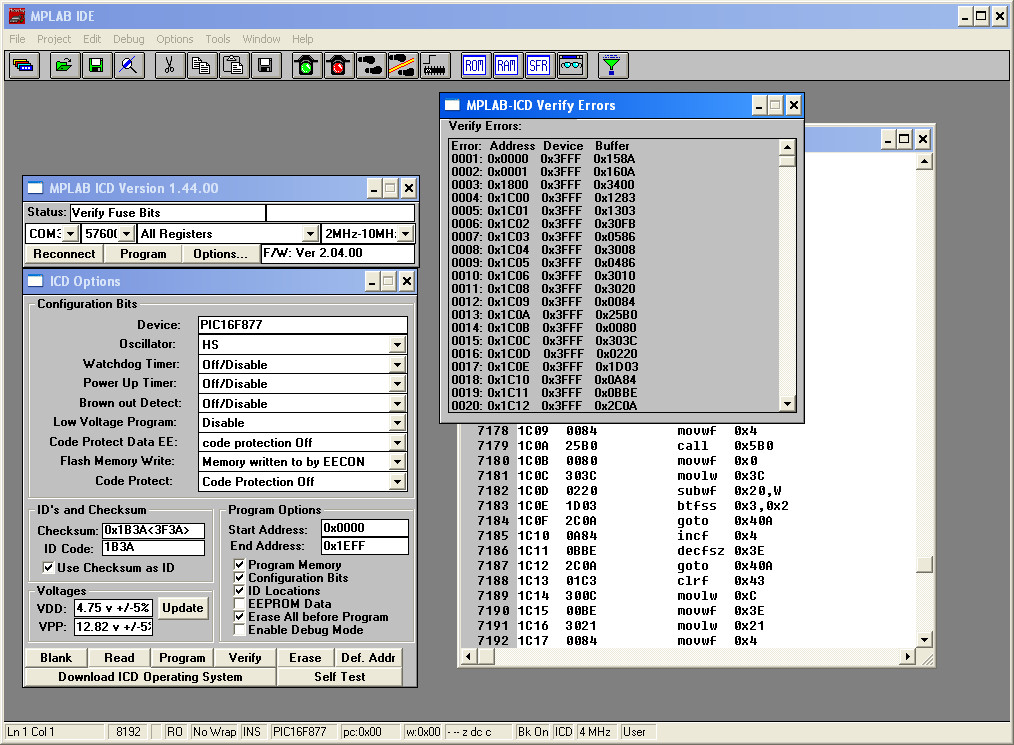
Task: Click the Erase button
Action: [305, 658]
